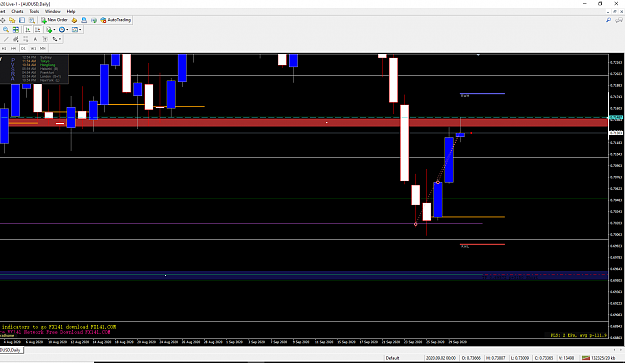Select the text label tool
Viewport: 625px width, 363px height.
[x=45, y=39]
